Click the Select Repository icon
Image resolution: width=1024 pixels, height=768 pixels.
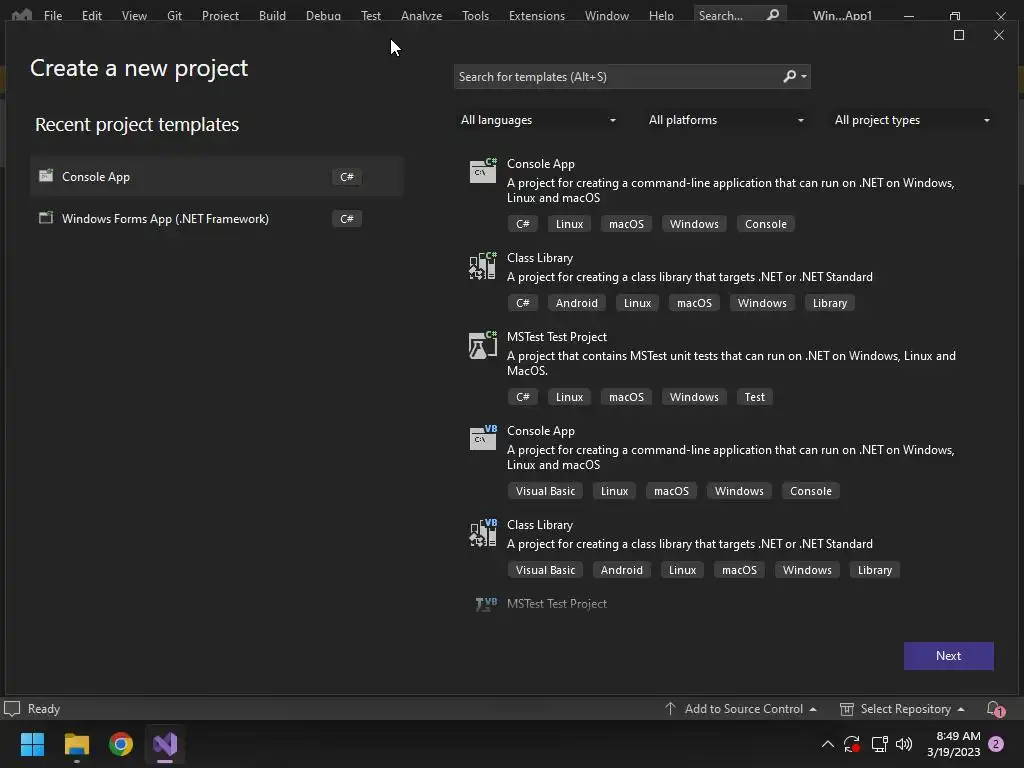846,709
